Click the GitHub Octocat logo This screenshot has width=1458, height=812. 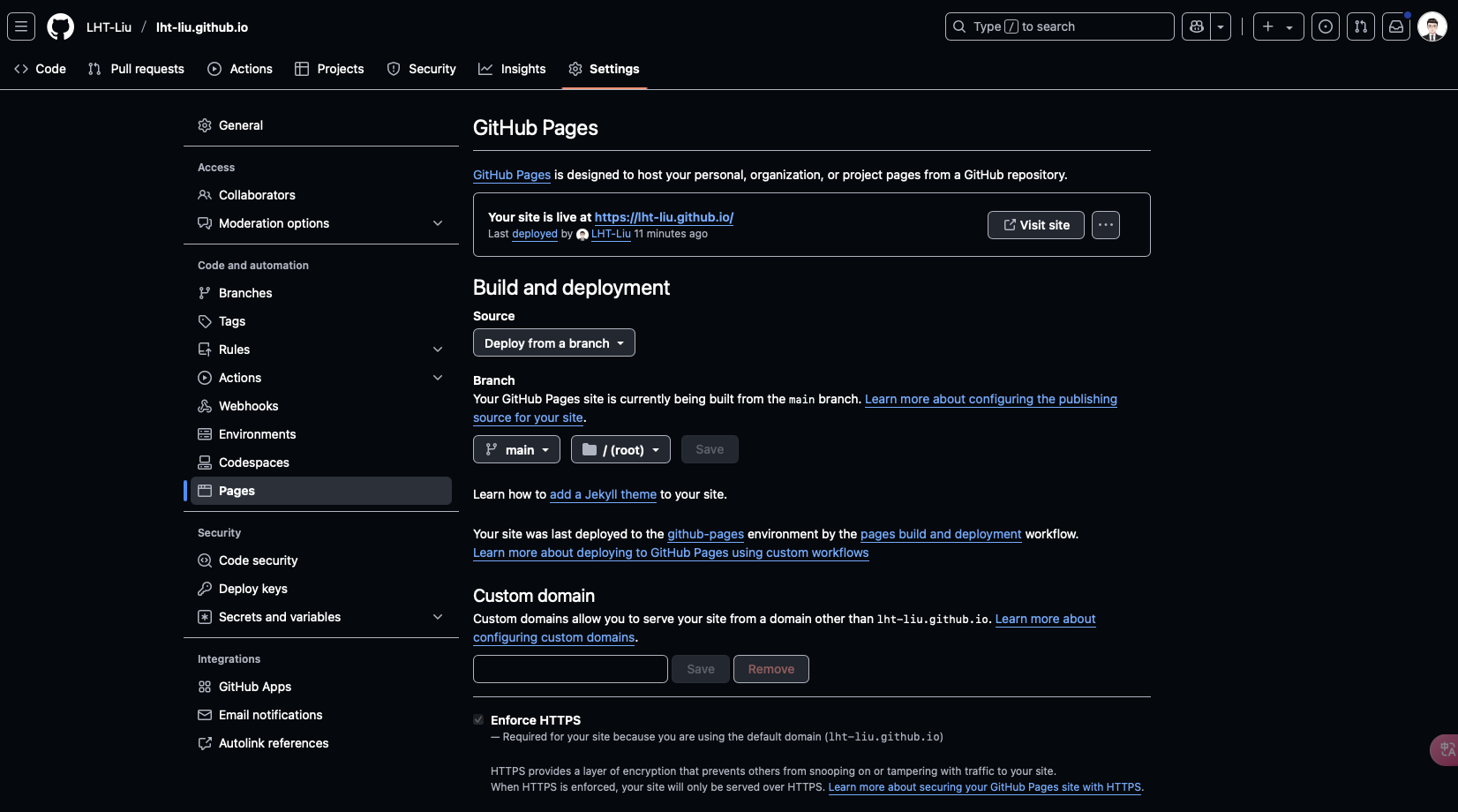click(x=61, y=26)
